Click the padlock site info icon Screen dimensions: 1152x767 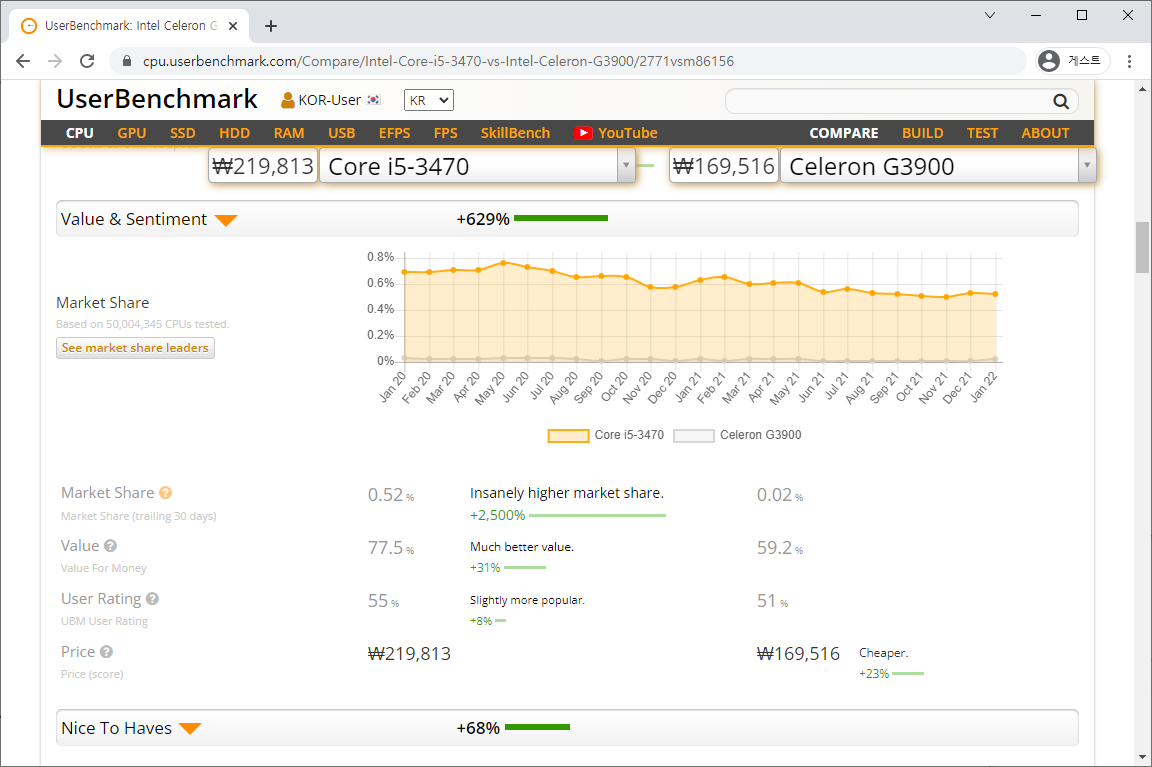pos(127,61)
